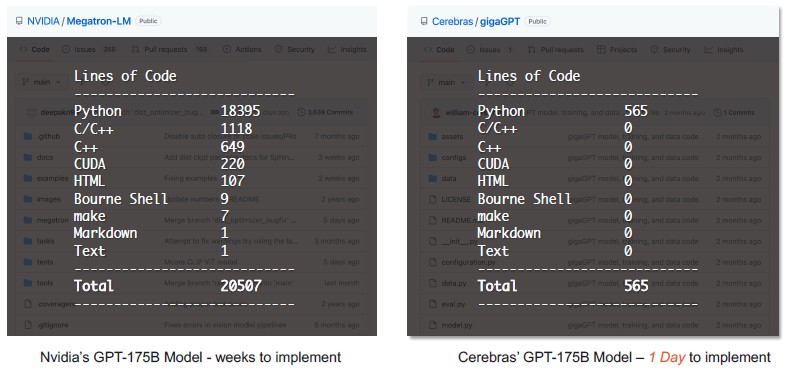Select the Code tab in Megatron-LM
The width and height of the screenshot is (788, 374).
35,49
